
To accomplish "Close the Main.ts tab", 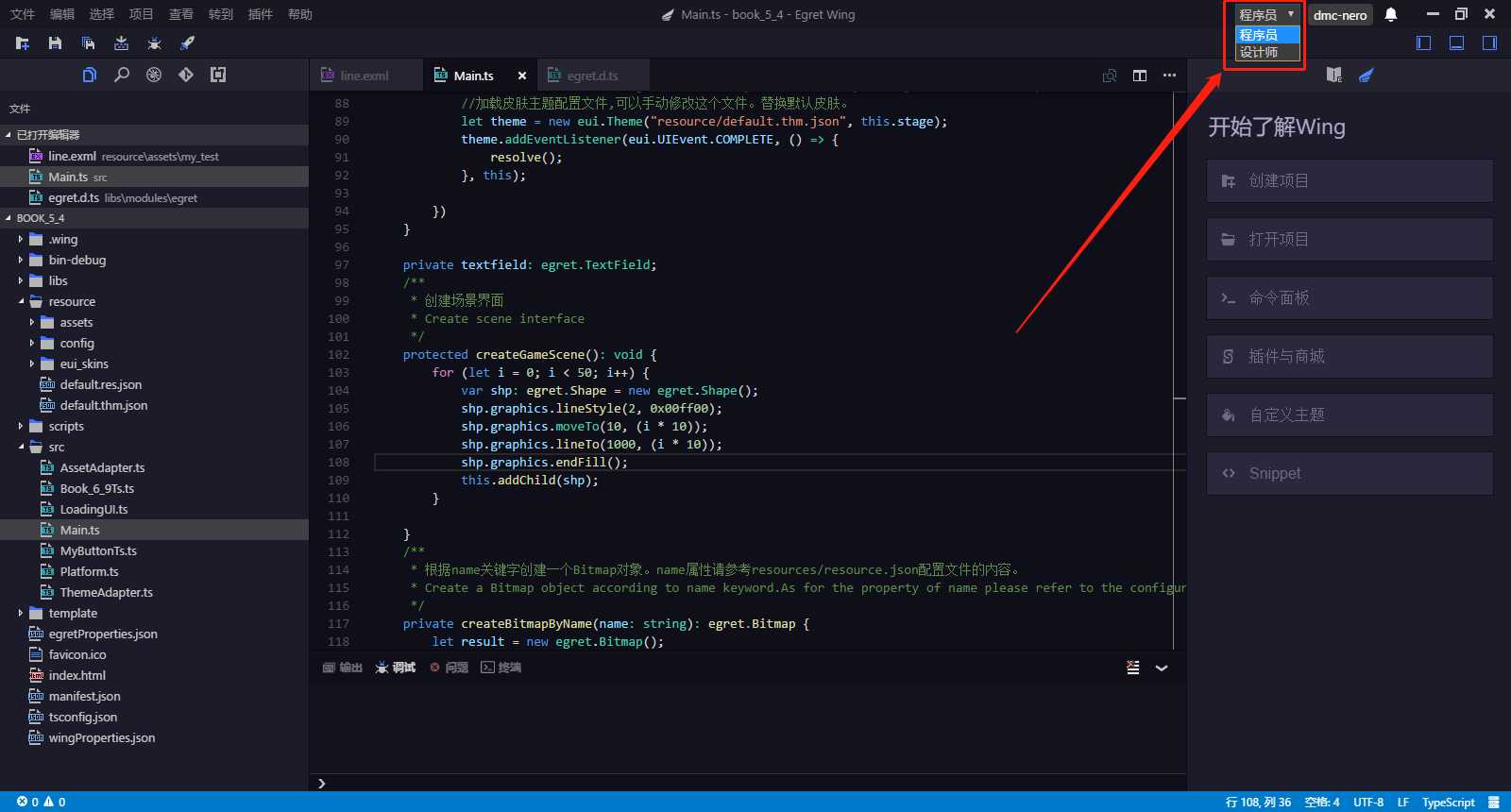I will 522,76.
